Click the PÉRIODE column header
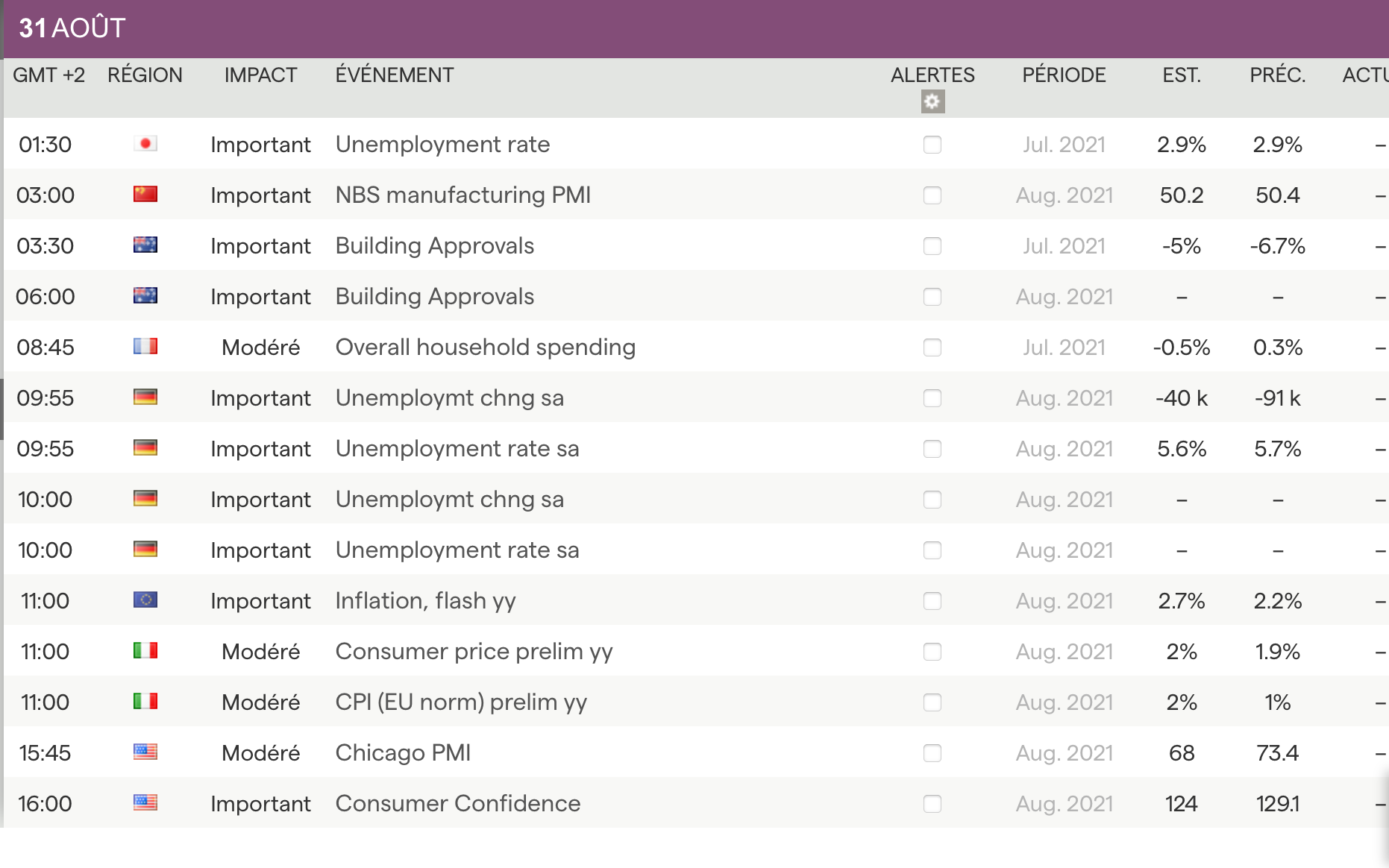Screen dimensions: 1389x868 [x=1064, y=75]
